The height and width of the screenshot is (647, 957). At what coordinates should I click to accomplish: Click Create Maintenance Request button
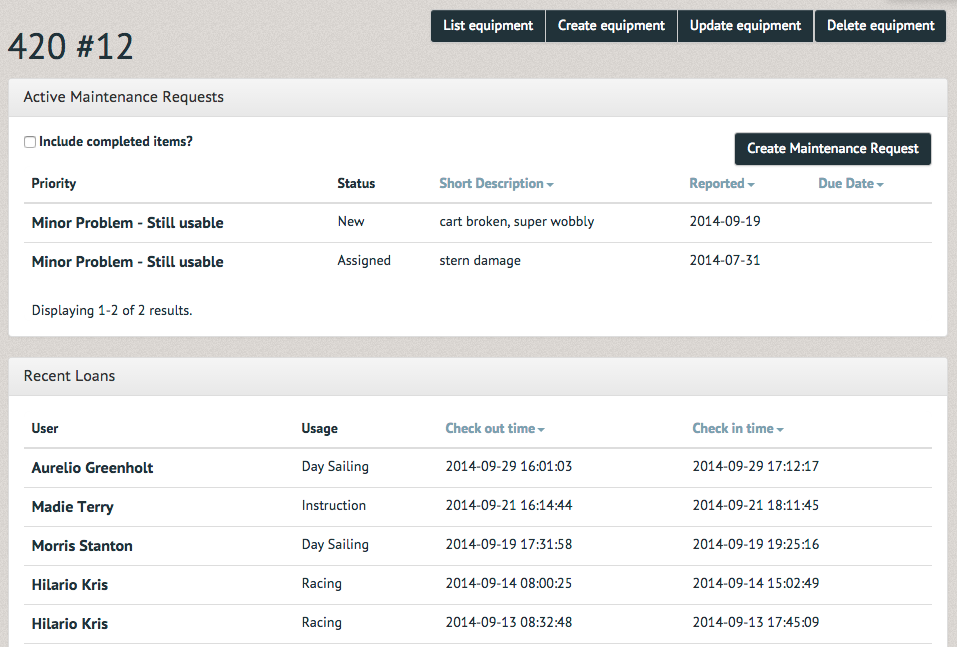832,149
